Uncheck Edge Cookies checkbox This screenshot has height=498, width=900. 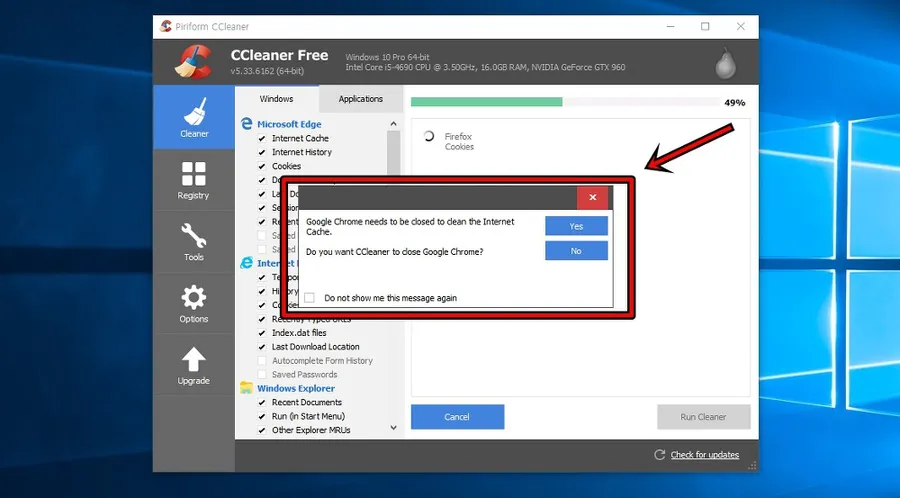pos(262,166)
